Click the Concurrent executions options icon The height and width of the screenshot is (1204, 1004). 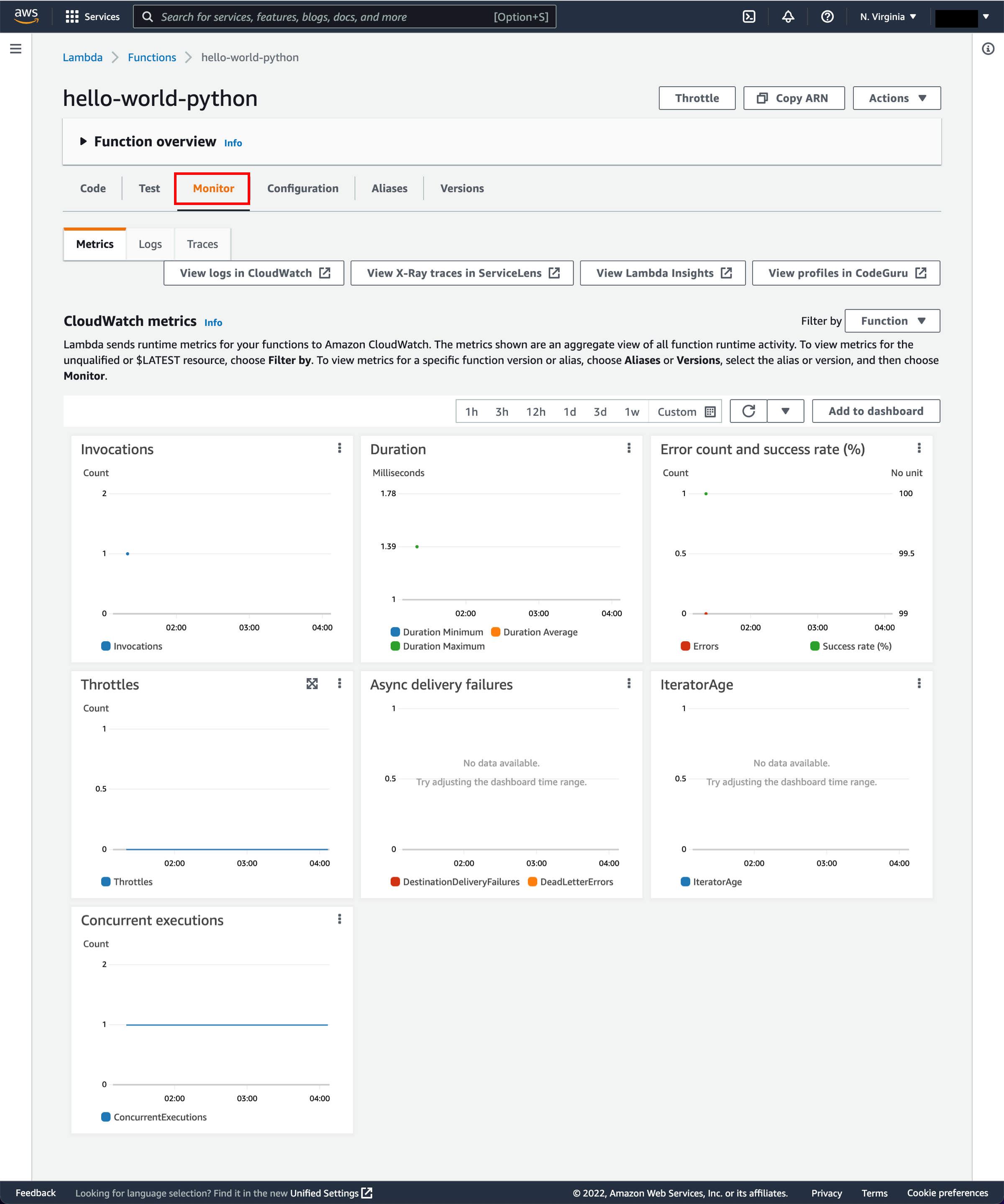coord(340,919)
